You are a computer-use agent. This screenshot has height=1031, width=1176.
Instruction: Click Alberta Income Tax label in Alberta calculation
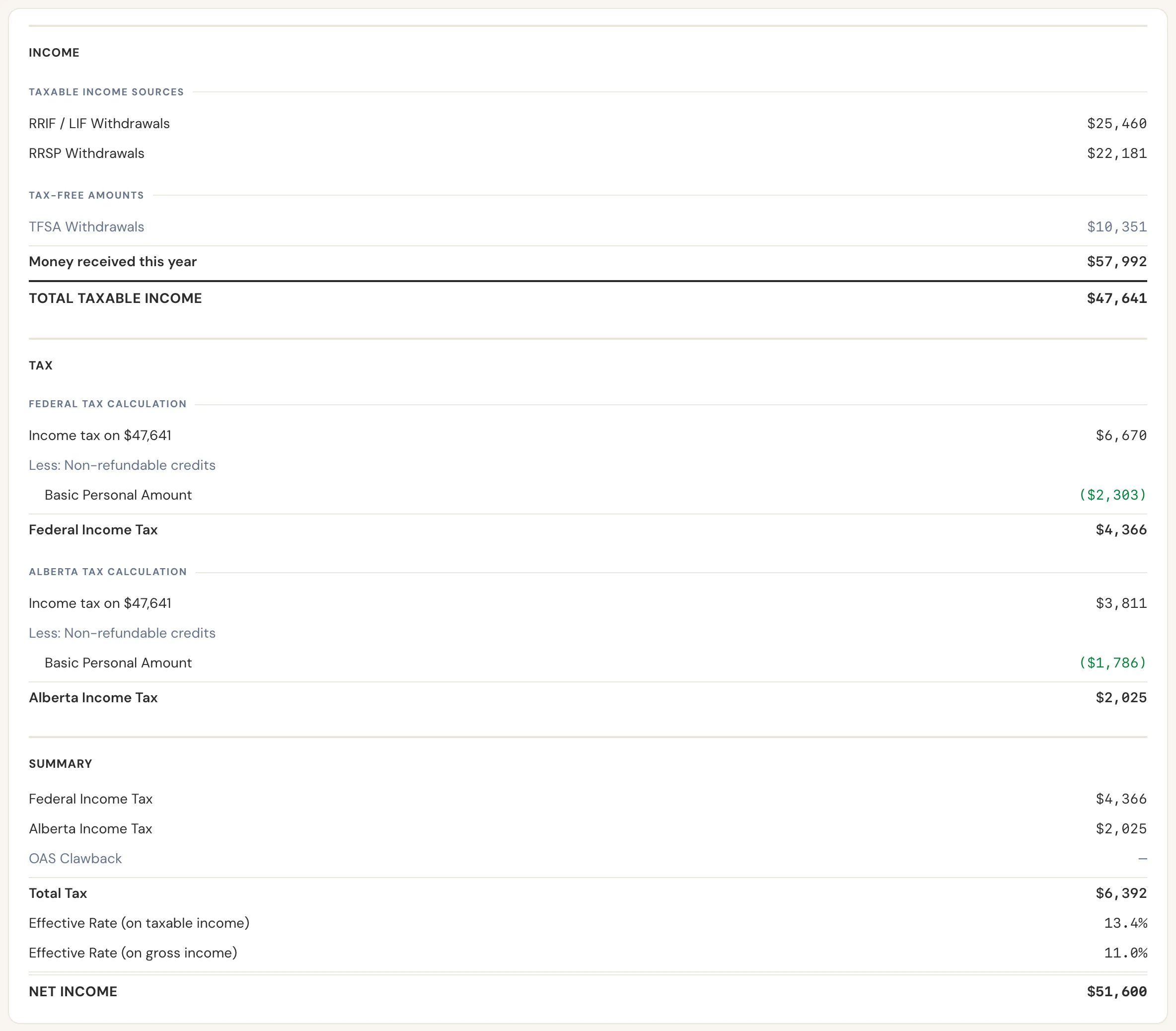93,698
